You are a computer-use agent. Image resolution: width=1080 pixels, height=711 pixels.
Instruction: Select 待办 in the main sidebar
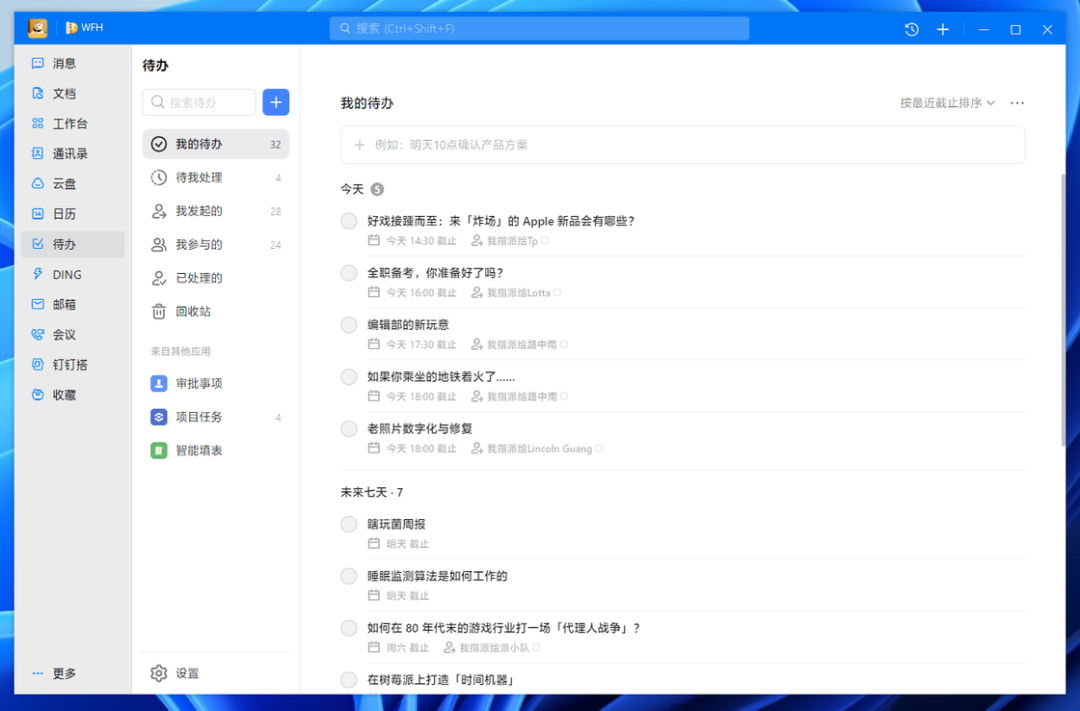click(x=72, y=245)
